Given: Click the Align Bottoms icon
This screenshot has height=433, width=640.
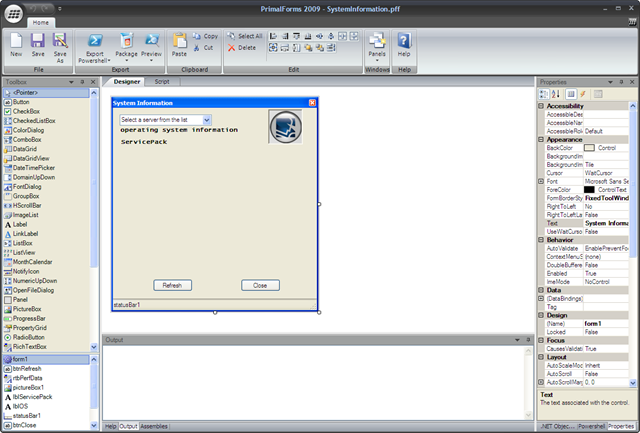Looking at the screenshot, I should pos(308,36).
